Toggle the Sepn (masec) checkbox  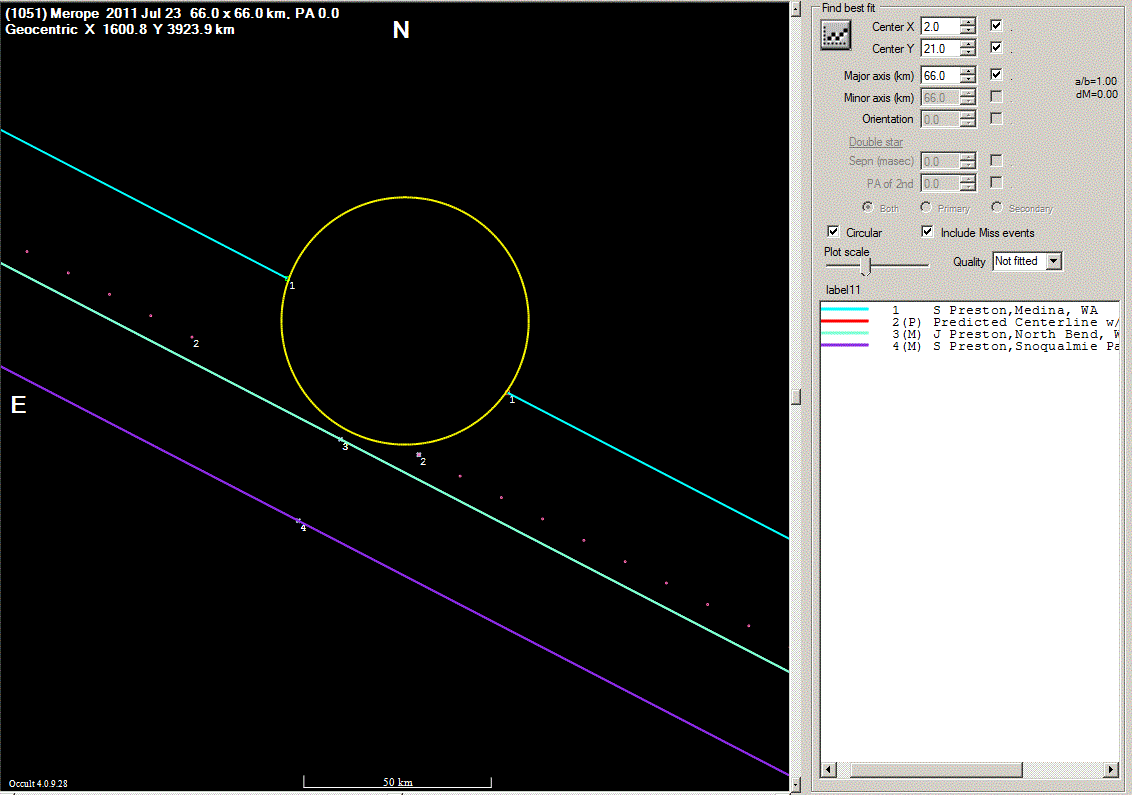[x=996, y=160]
